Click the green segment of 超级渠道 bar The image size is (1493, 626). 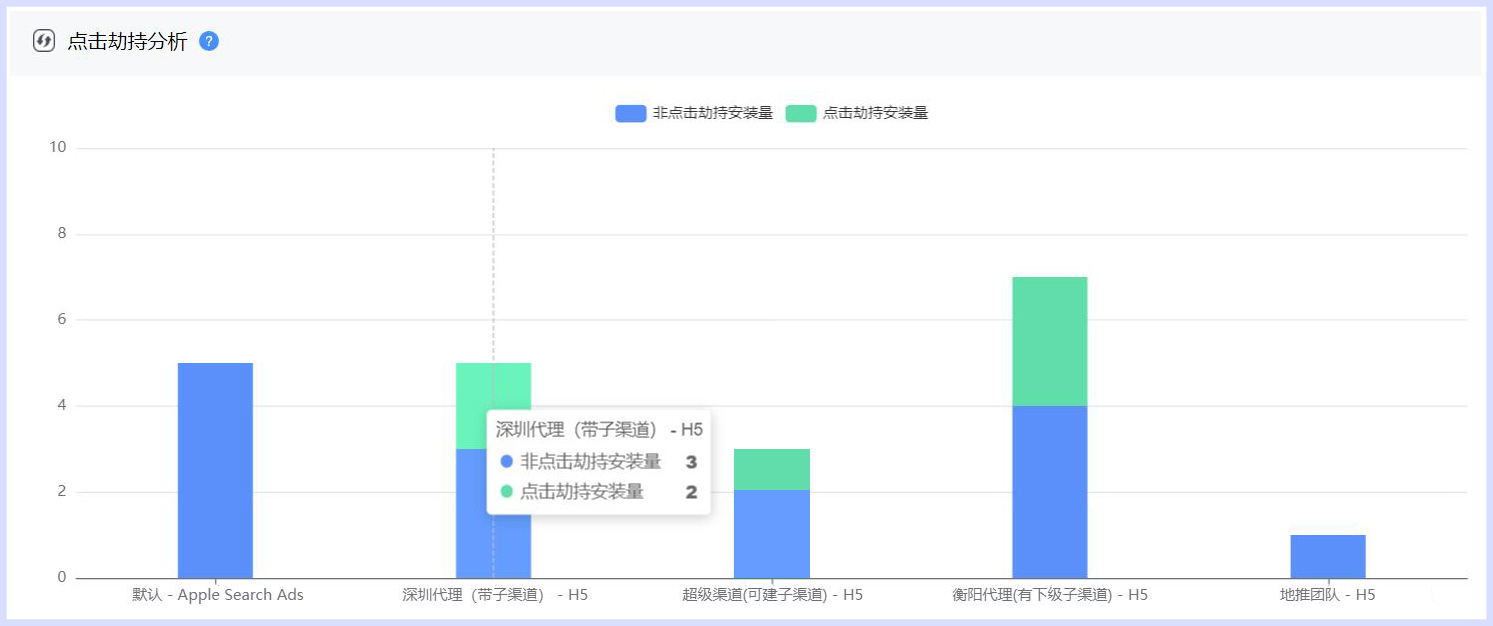click(772, 470)
